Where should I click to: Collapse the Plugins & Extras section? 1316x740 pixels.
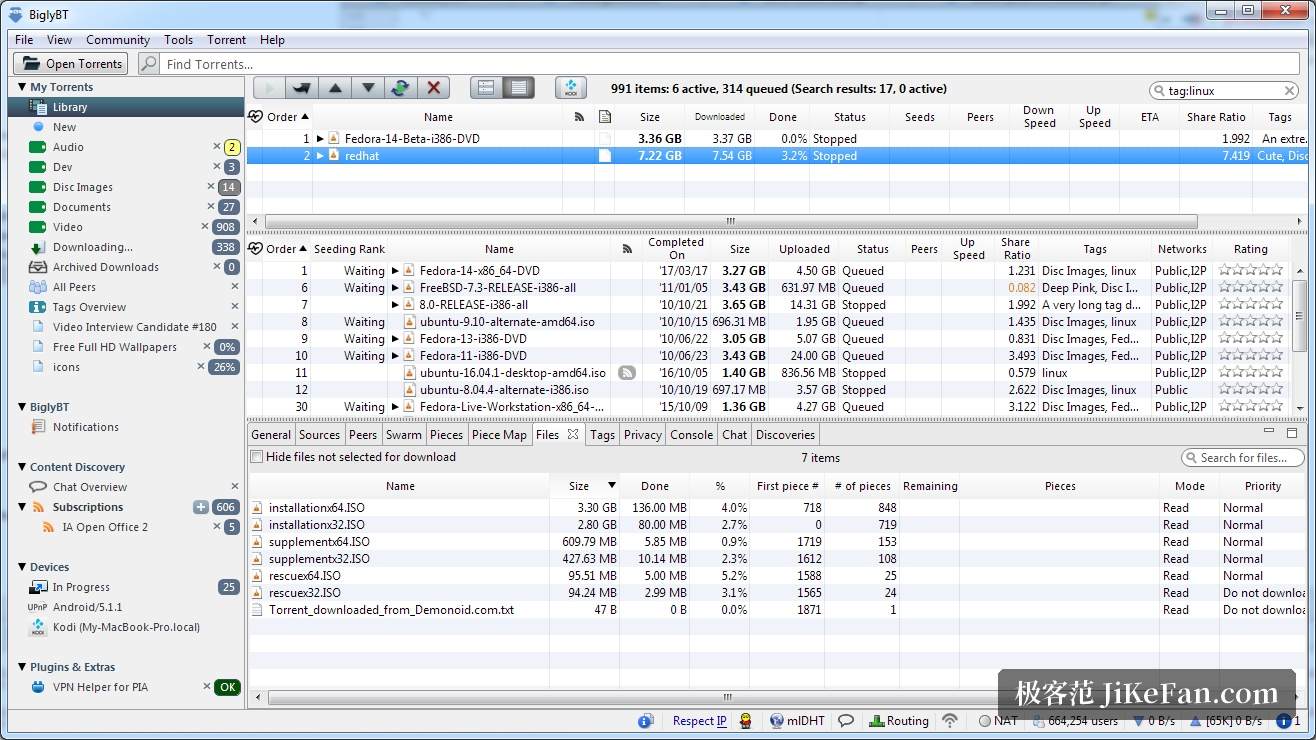click(22, 667)
